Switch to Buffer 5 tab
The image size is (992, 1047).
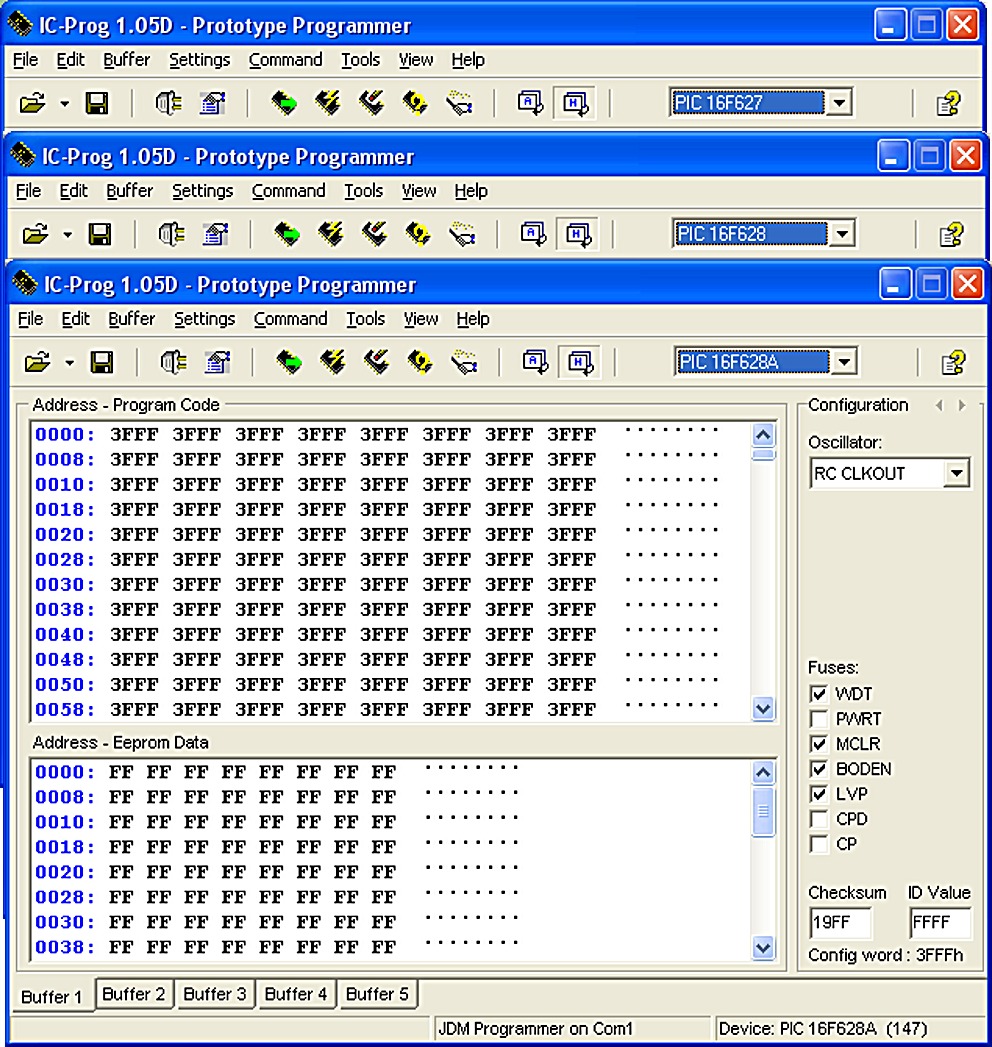tap(377, 994)
